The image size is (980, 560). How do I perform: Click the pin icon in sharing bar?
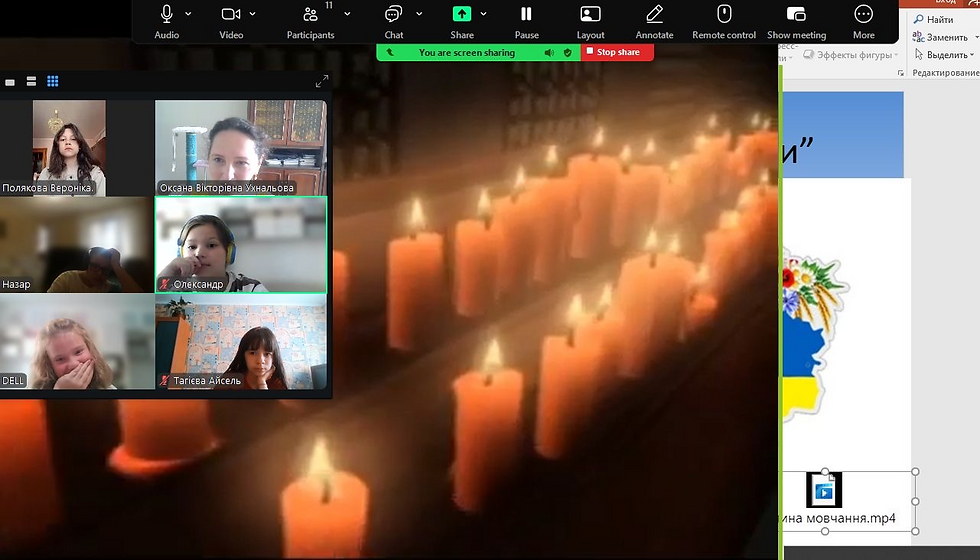[x=390, y=52]
